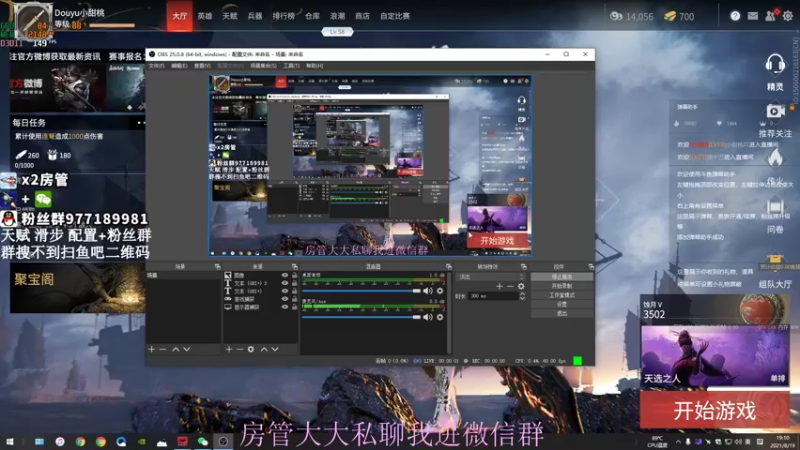Viewport: 800px width, 450px height.
Task: Open microphone/Aux settings gear in mixer
Action: pos(440,317)
